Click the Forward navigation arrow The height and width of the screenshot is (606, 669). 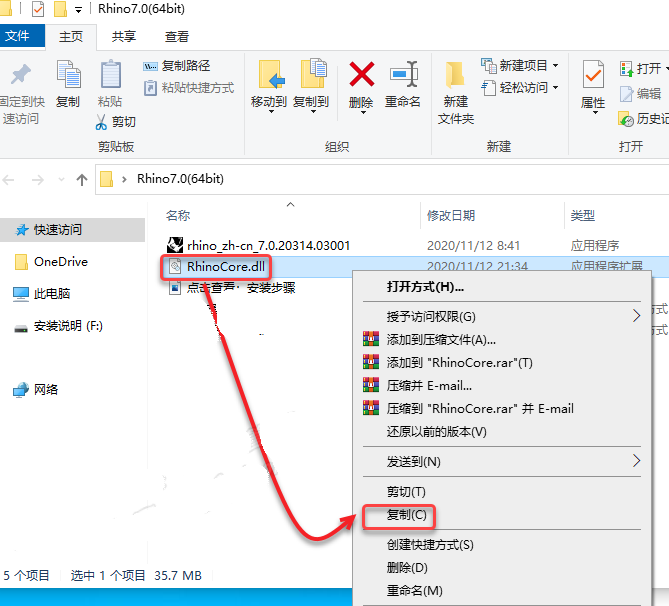(x=38, y=180)
